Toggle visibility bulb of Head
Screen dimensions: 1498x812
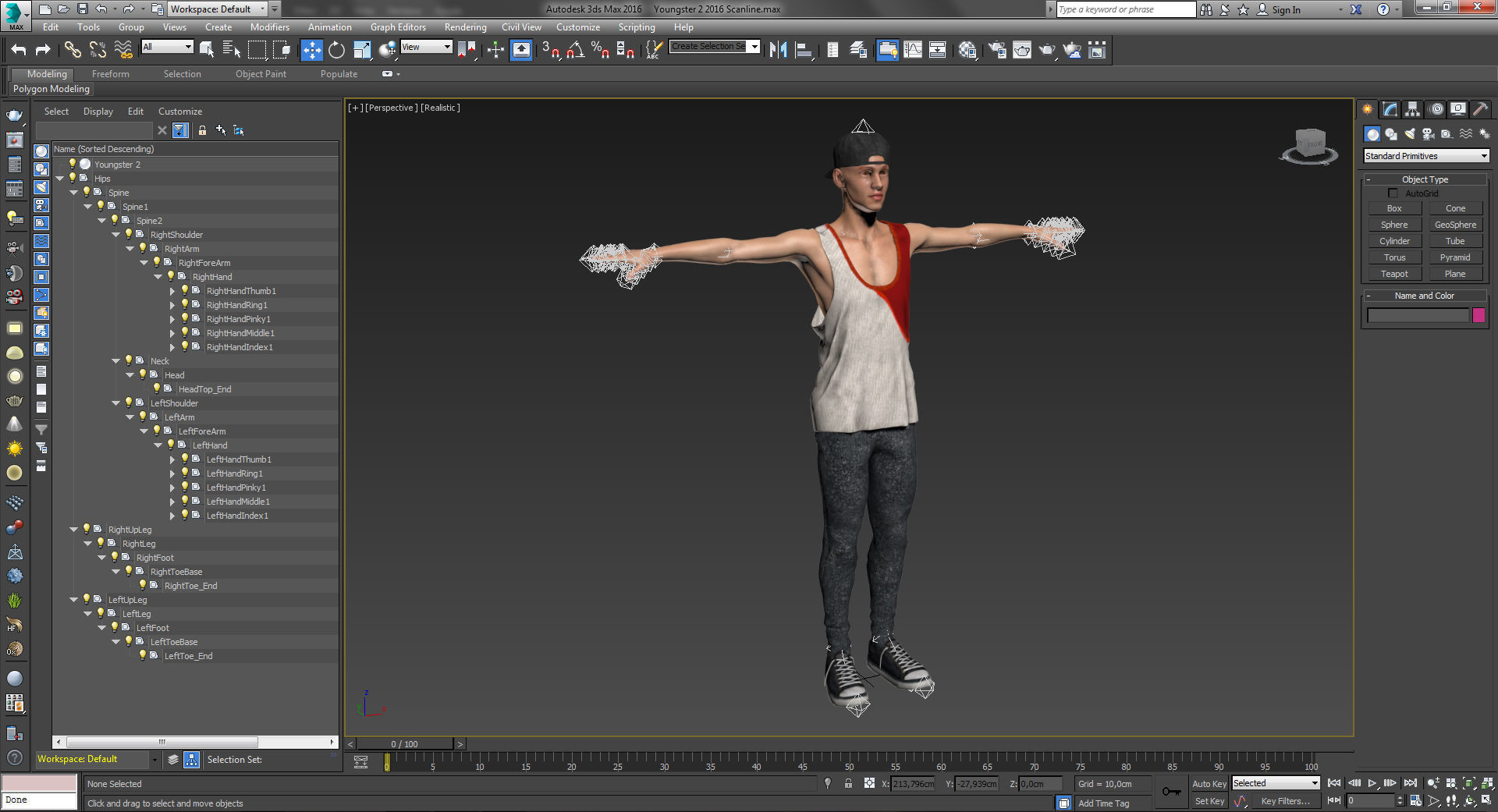[143, 374]
